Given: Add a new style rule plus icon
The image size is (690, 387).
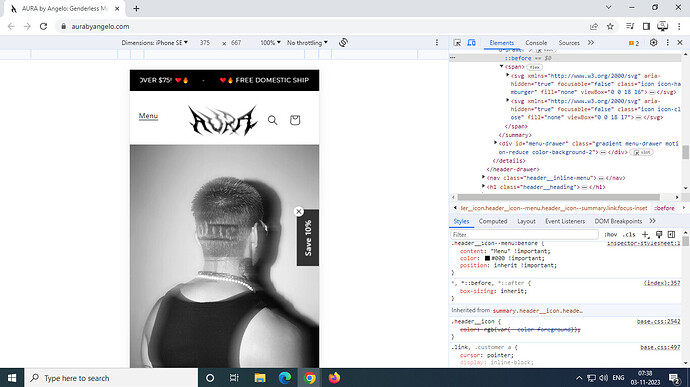Looking at the screenshot, I should point(645,235).
